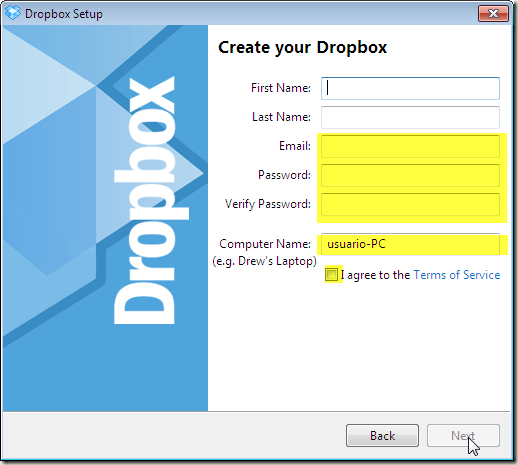Click the Email label text
518x465 pixels.
(295, 146)
